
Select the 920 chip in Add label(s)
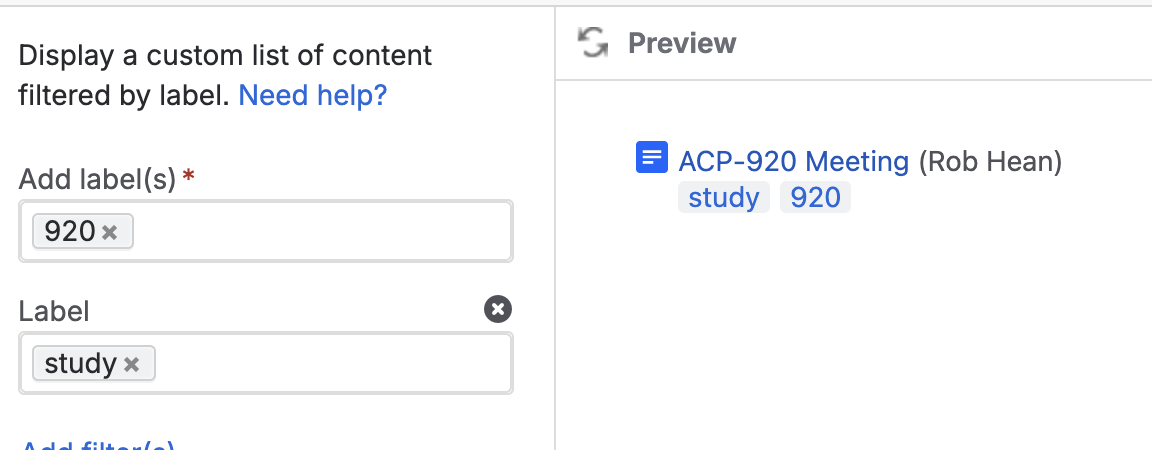tap(69, 232)
